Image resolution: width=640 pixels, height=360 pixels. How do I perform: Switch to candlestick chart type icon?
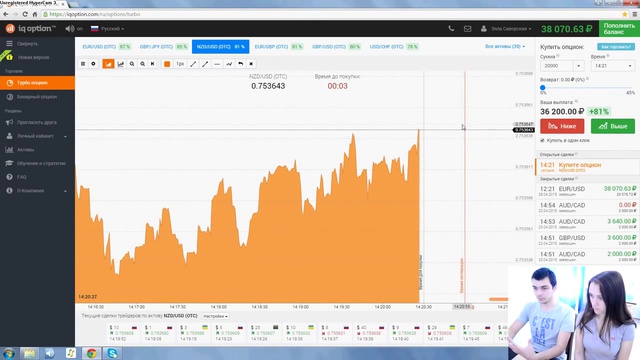pyautogui.click(x=121, y=64)
